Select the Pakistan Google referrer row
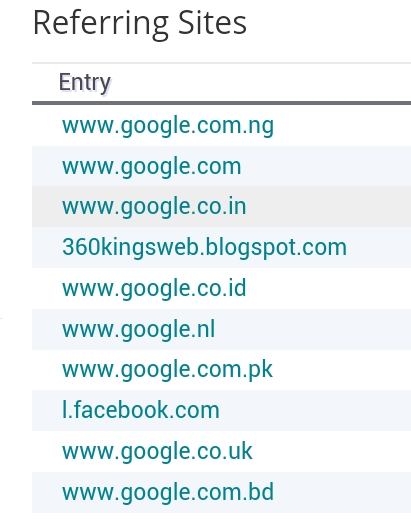This screenshot has width=411, height=527. 221,370
